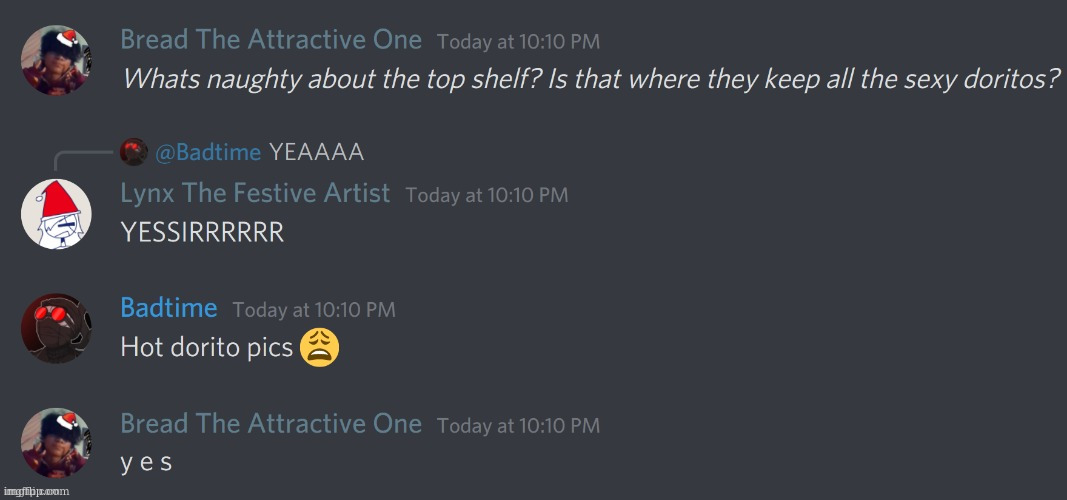
Task: Open the Lynx The Festive Artist username
Action: click(x=255, y=193)
